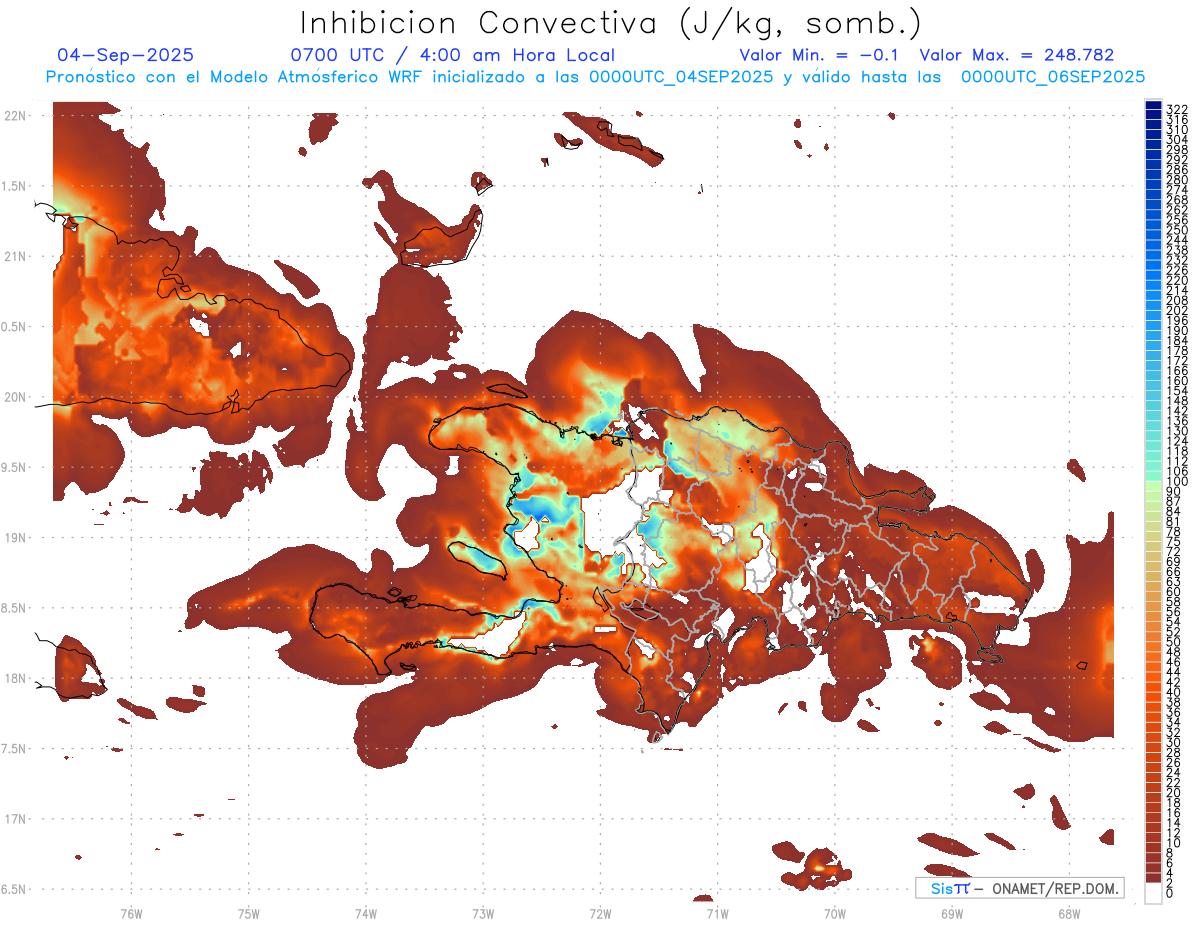Click the 0700 UTC local time text
This screenshot has height=927, width=1200.
[452, 55]
